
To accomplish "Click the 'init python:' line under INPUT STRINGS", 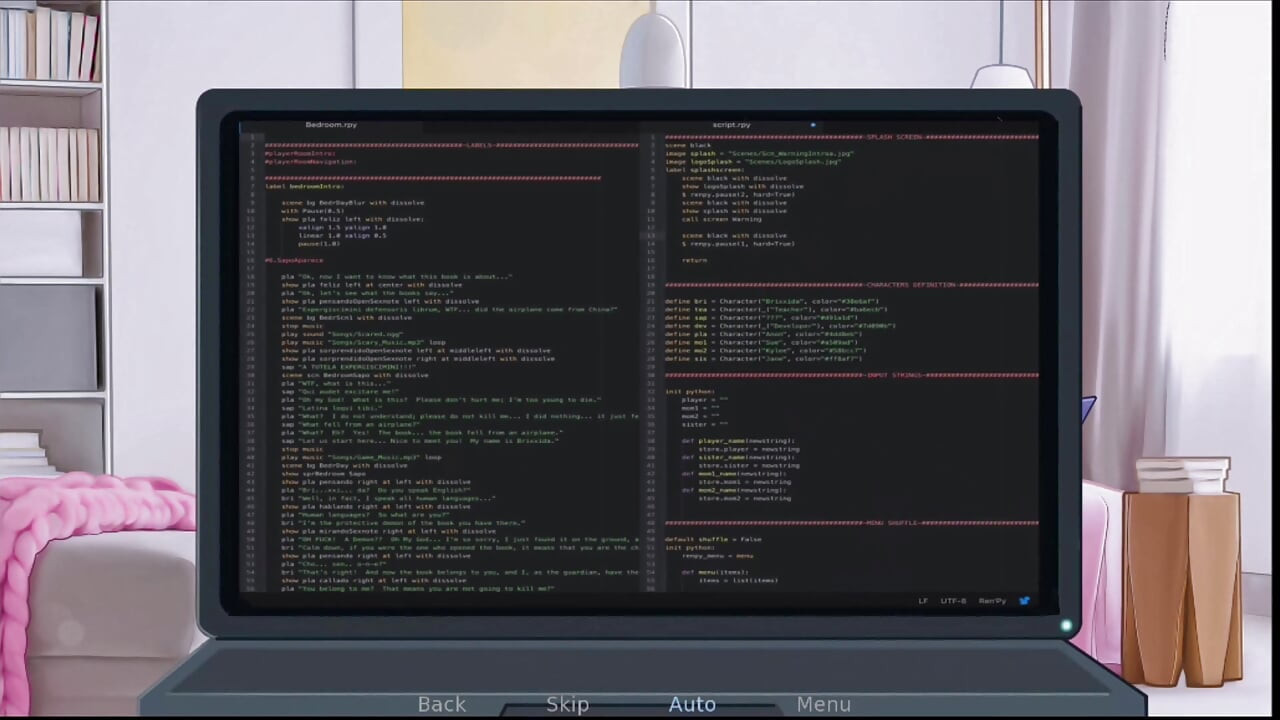I will [x=686, y=391].
